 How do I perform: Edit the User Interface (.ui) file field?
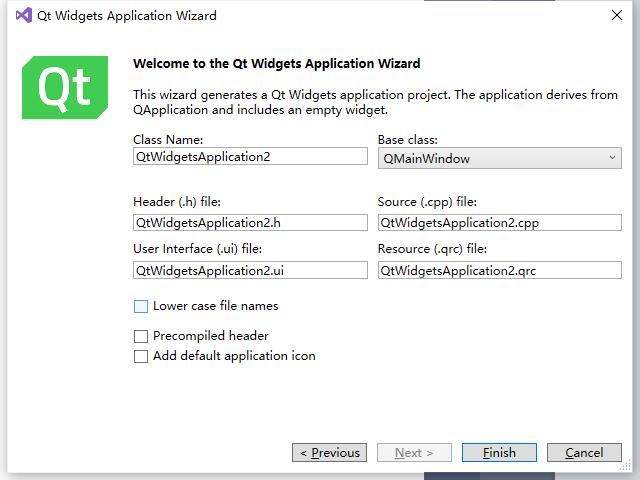(x=250, y=270)
